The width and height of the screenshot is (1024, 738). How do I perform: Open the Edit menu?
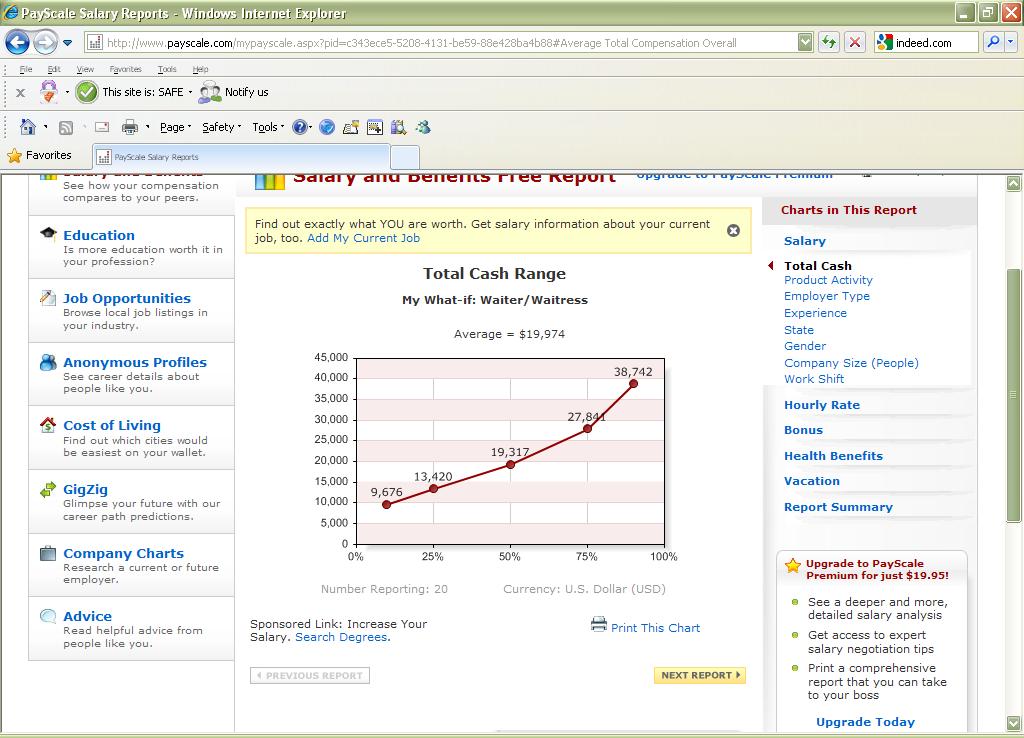point(54,69)
